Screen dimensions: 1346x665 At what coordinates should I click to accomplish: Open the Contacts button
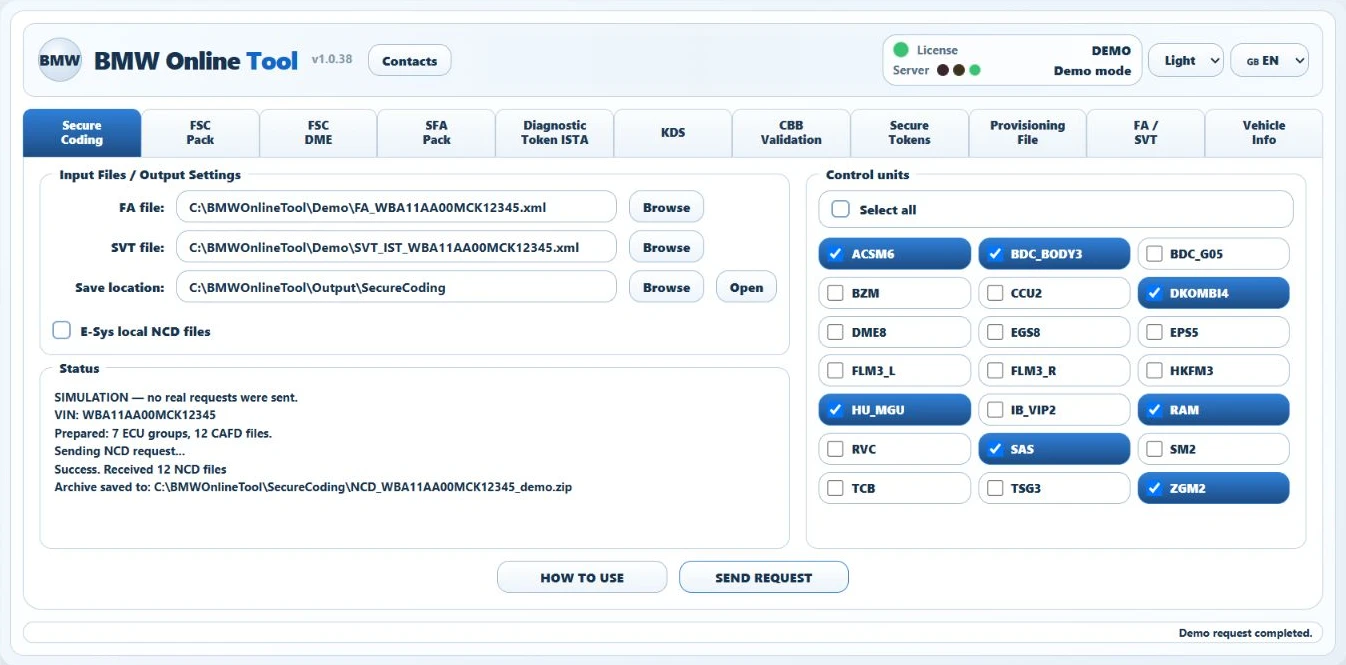[410, 61]
